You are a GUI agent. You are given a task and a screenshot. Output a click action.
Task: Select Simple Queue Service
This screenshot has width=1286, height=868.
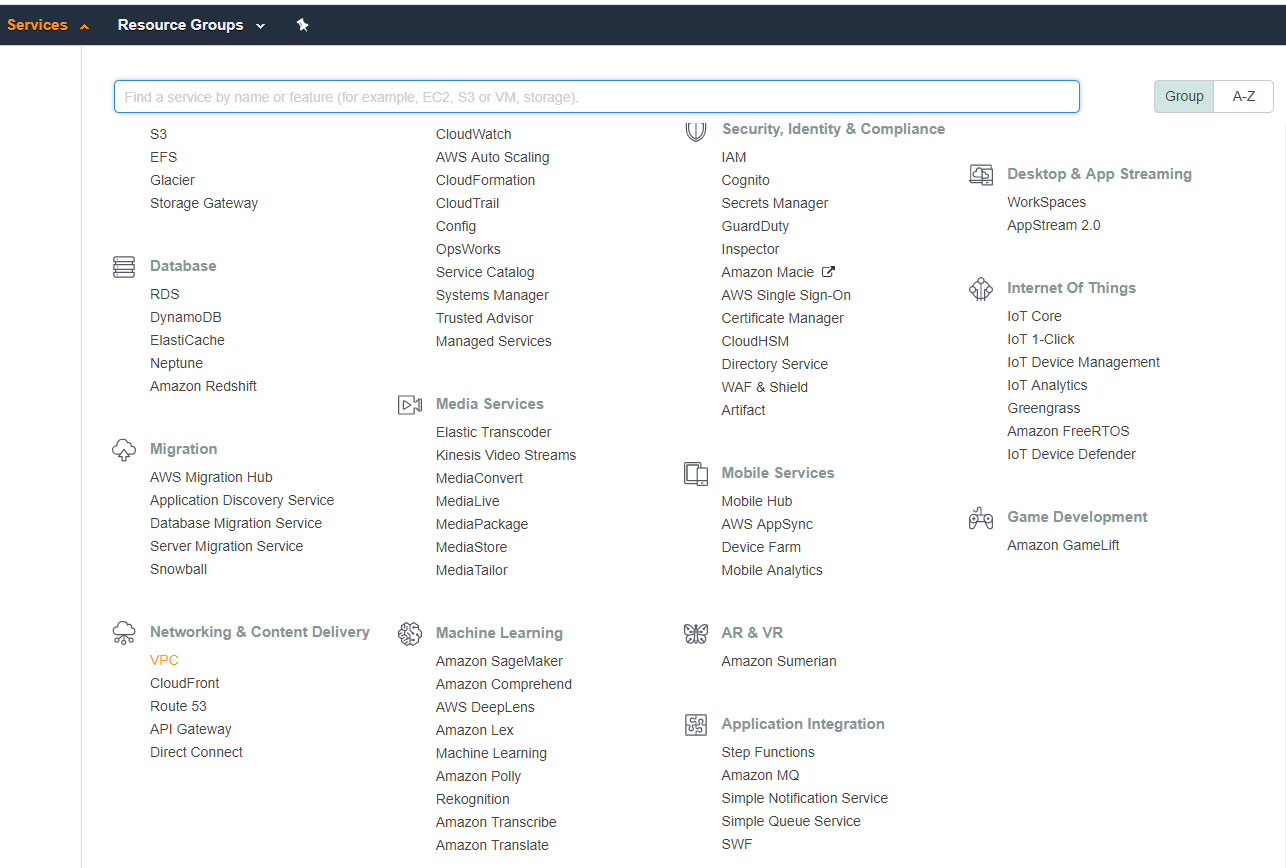(x=791, y=821)
